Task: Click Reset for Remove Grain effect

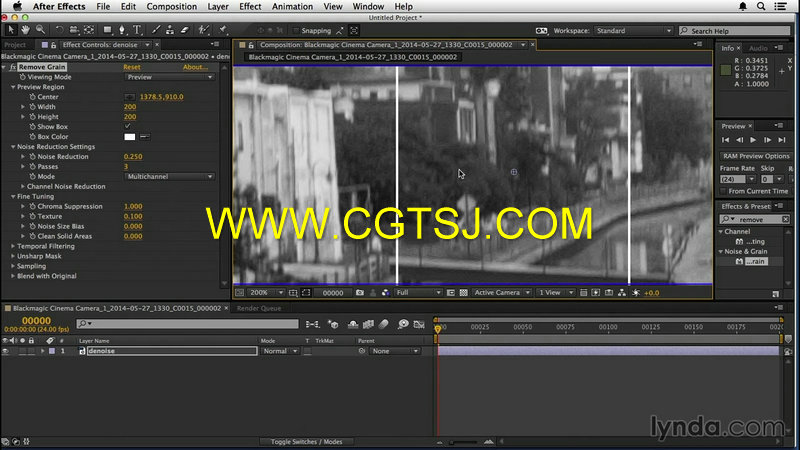Action: [x=132, y=67]
